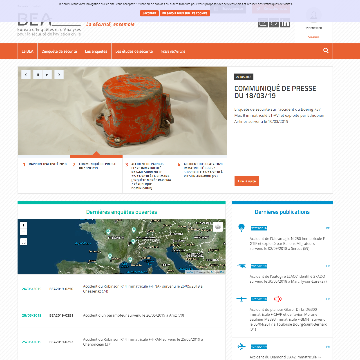Click the airliner icon in latest publications

(241, 347)
